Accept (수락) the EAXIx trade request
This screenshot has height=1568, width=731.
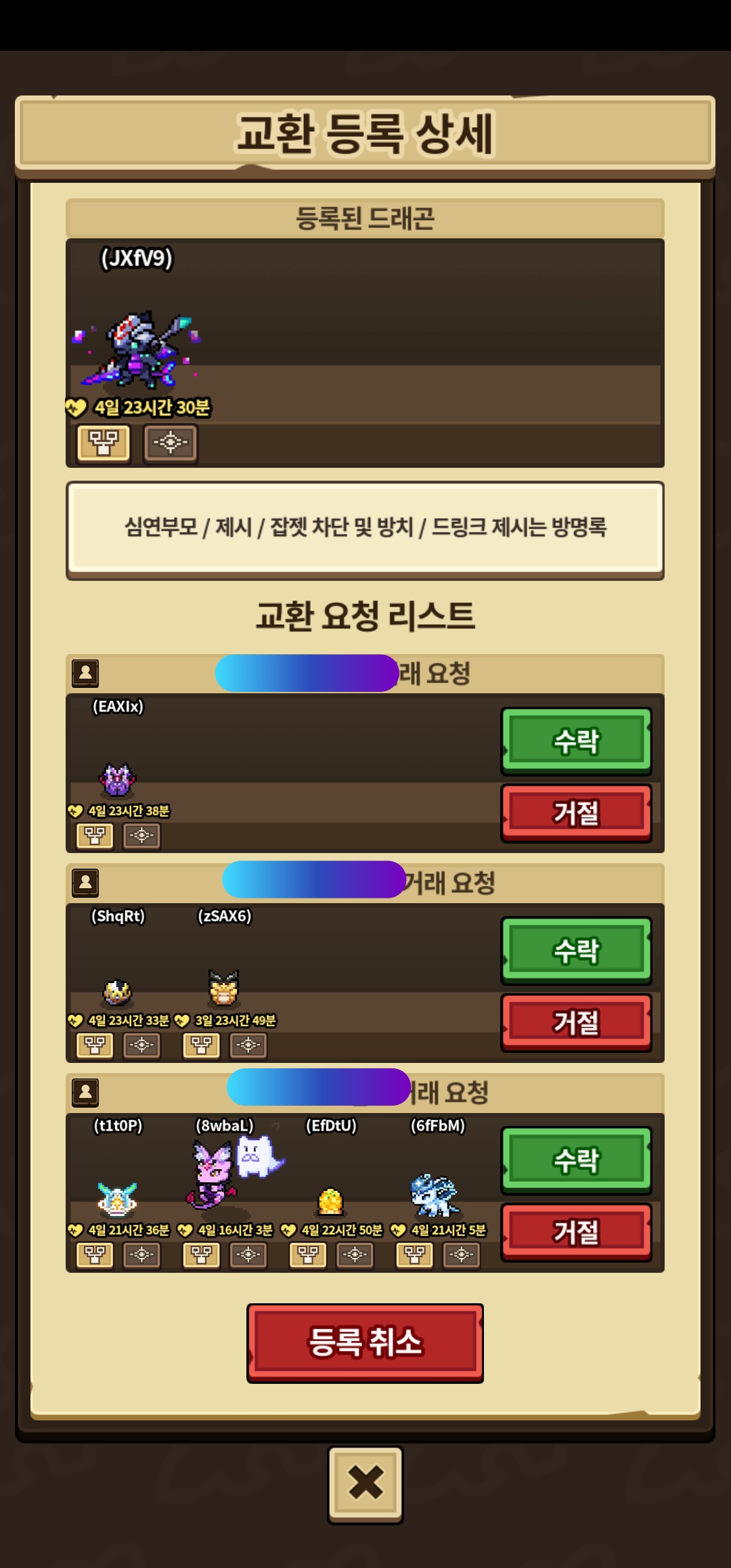pyautogui.click(x=577, y=741)
